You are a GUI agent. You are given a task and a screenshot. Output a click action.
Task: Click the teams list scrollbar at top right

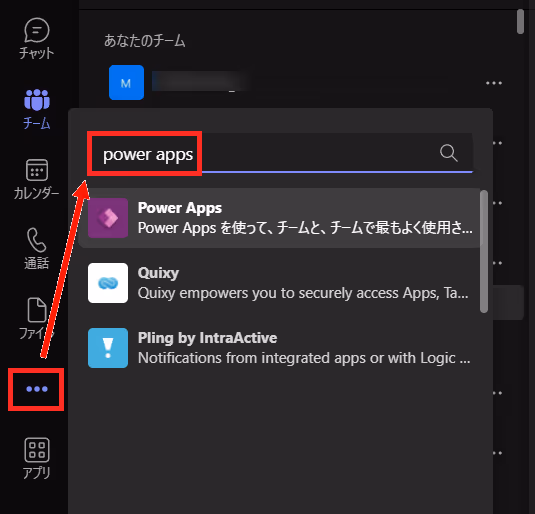coord(520,22)
